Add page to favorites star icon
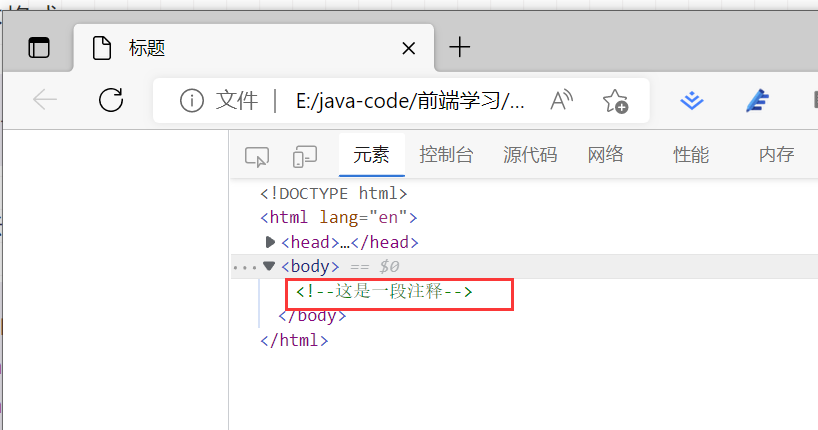 (x=615, y=101)
